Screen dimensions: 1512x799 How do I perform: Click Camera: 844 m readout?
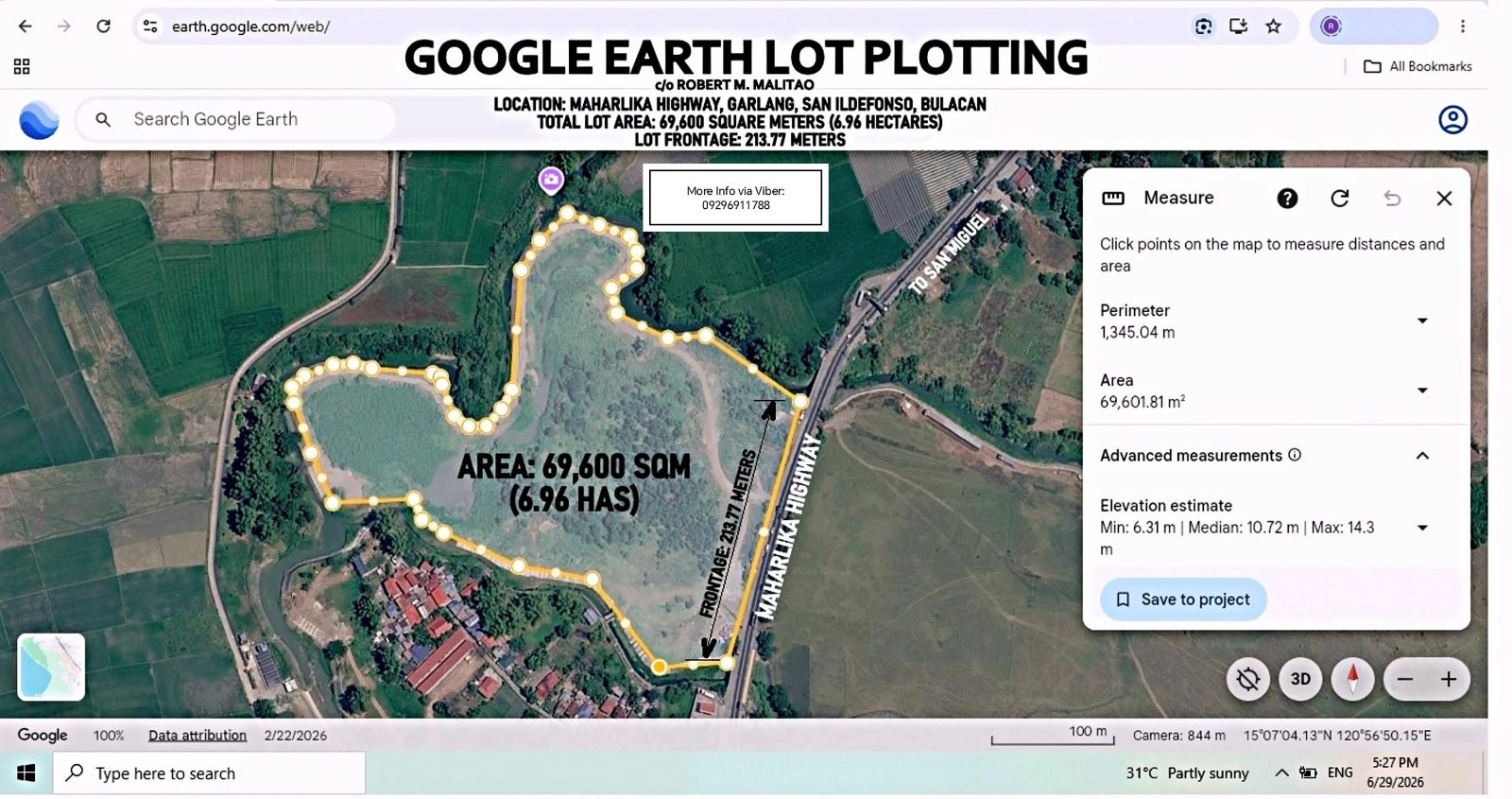point(1178,735)
